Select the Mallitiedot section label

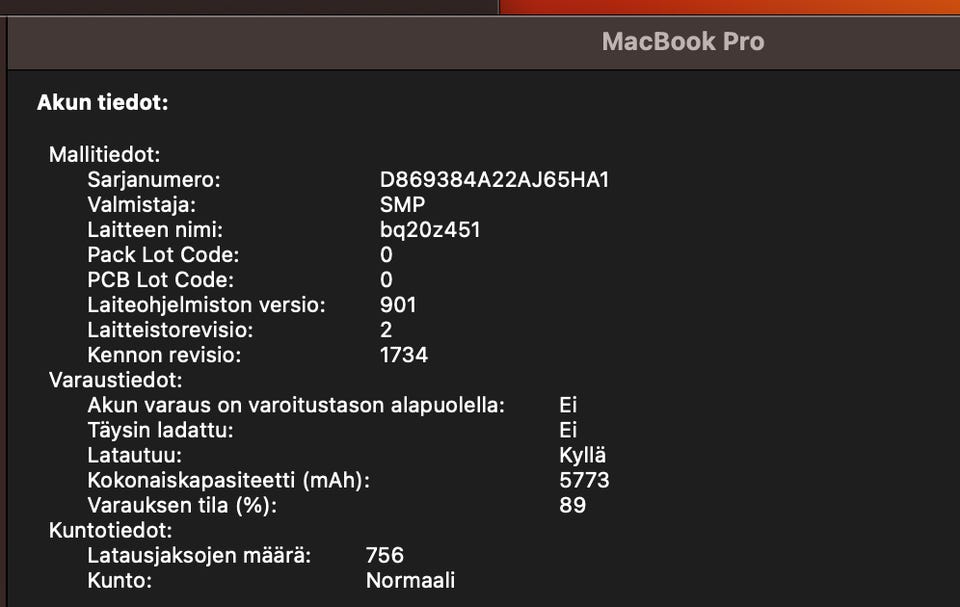coord(105,155)
